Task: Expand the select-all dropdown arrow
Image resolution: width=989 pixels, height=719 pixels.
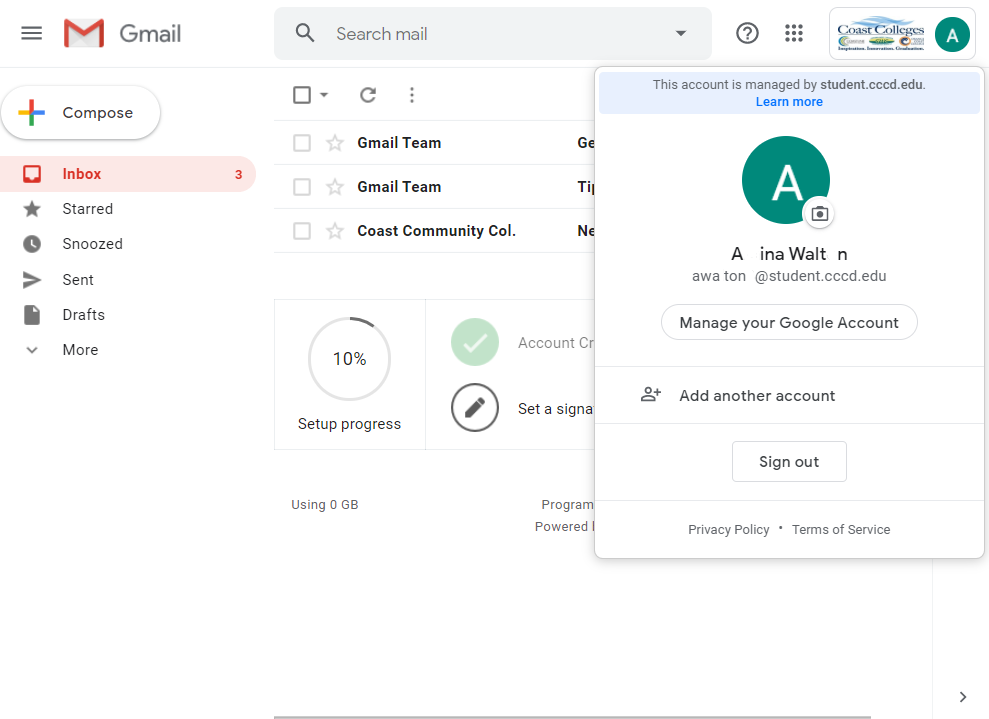Action: click(x=324, y=95)
